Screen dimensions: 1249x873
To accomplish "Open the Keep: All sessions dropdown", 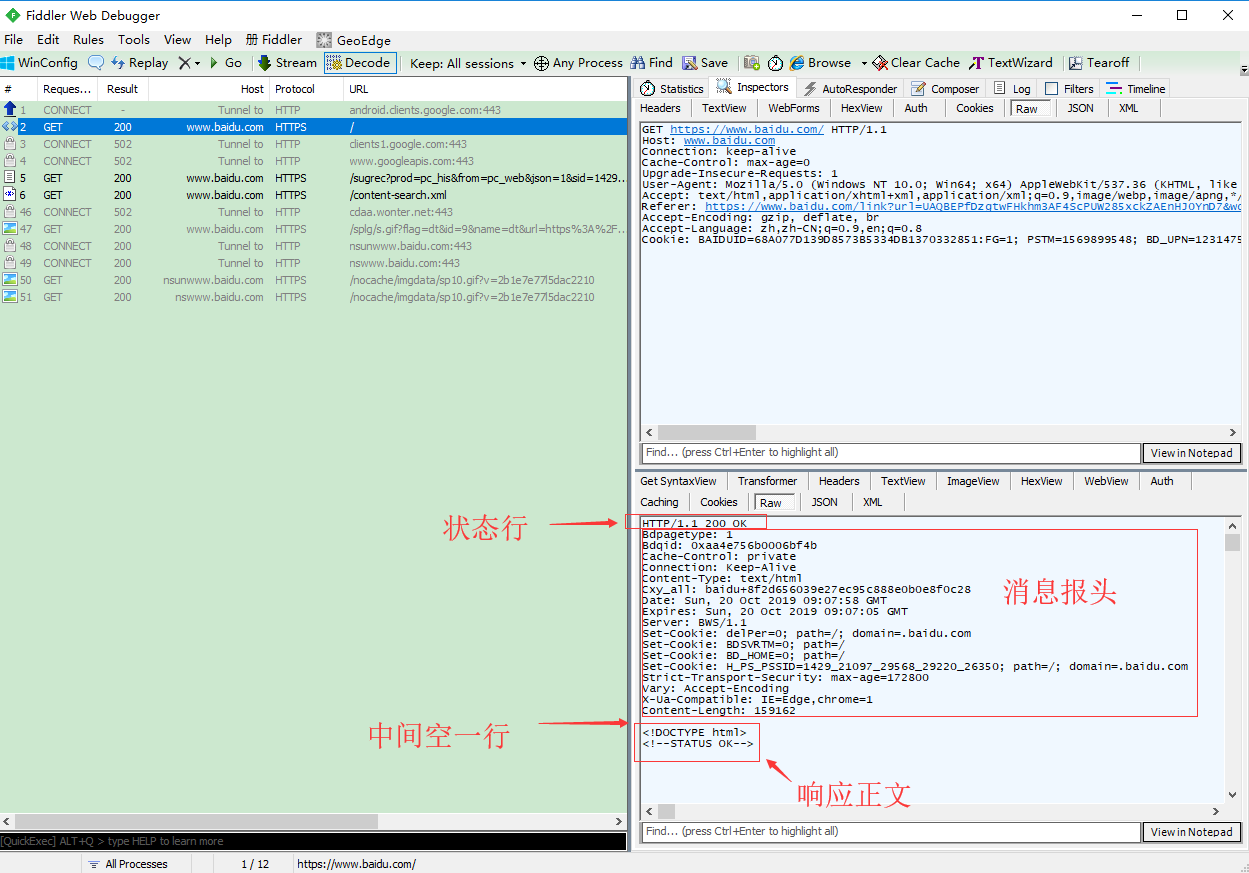I will [x=468, y=63].
